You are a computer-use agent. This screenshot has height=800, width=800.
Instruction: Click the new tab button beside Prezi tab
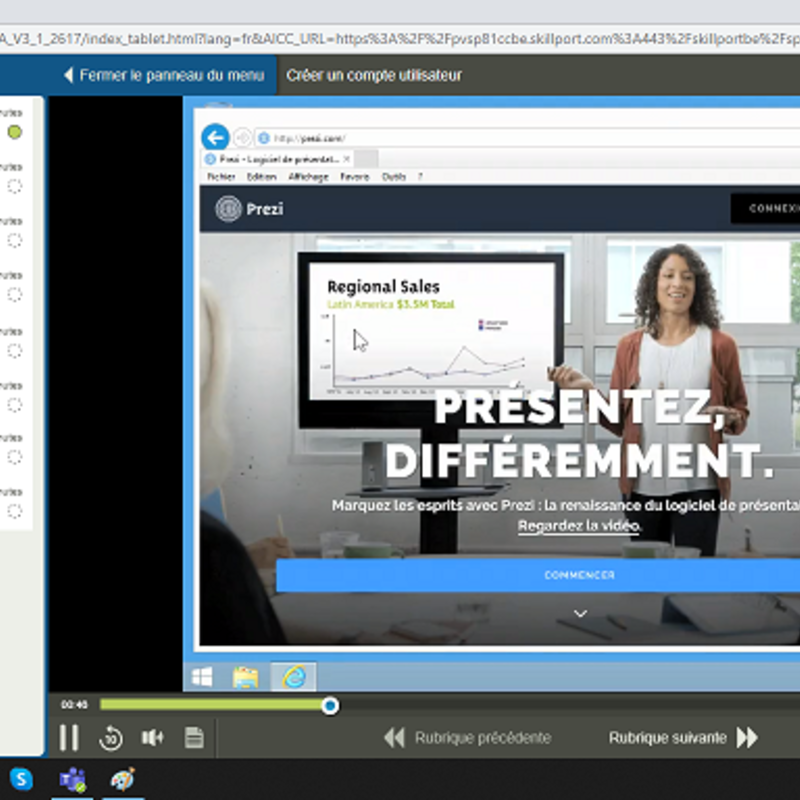366,159
